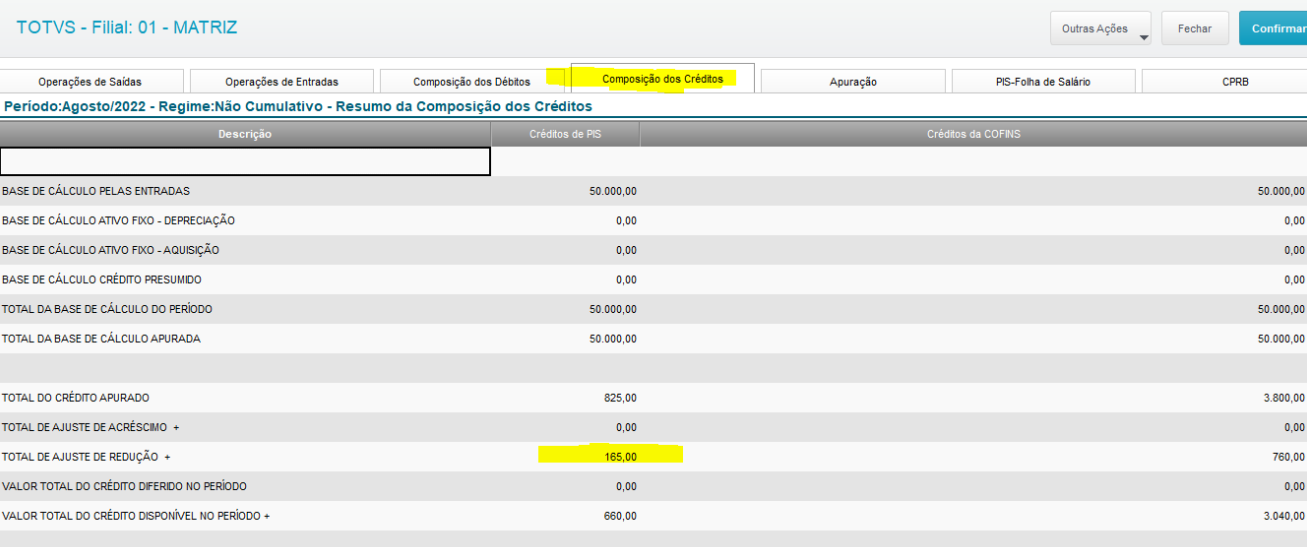Click the Créditos de PIS column header
This screenshot has height=547, width=1307.
[x=565, y=134]
